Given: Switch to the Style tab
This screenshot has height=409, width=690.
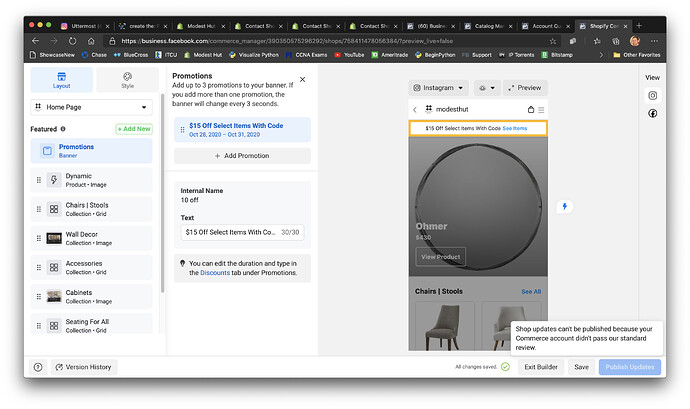Looking at the screenshot, I should point(127,80).
